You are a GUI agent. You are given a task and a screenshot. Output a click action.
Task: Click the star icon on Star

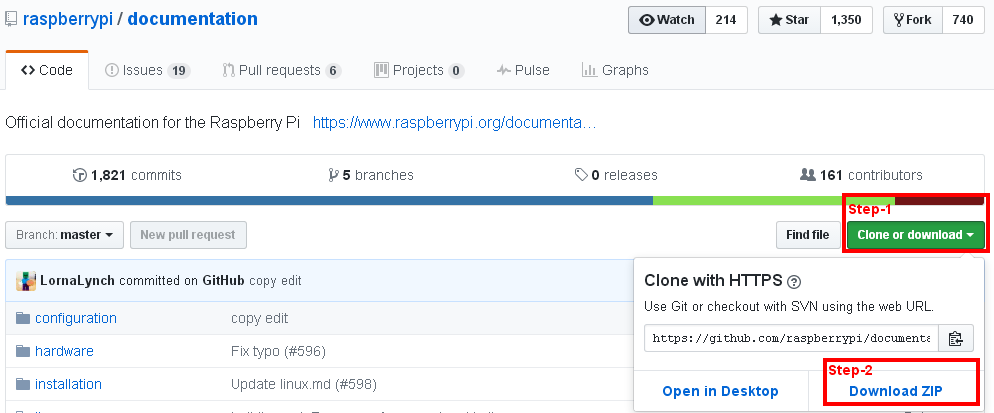(x=776, y=20)
